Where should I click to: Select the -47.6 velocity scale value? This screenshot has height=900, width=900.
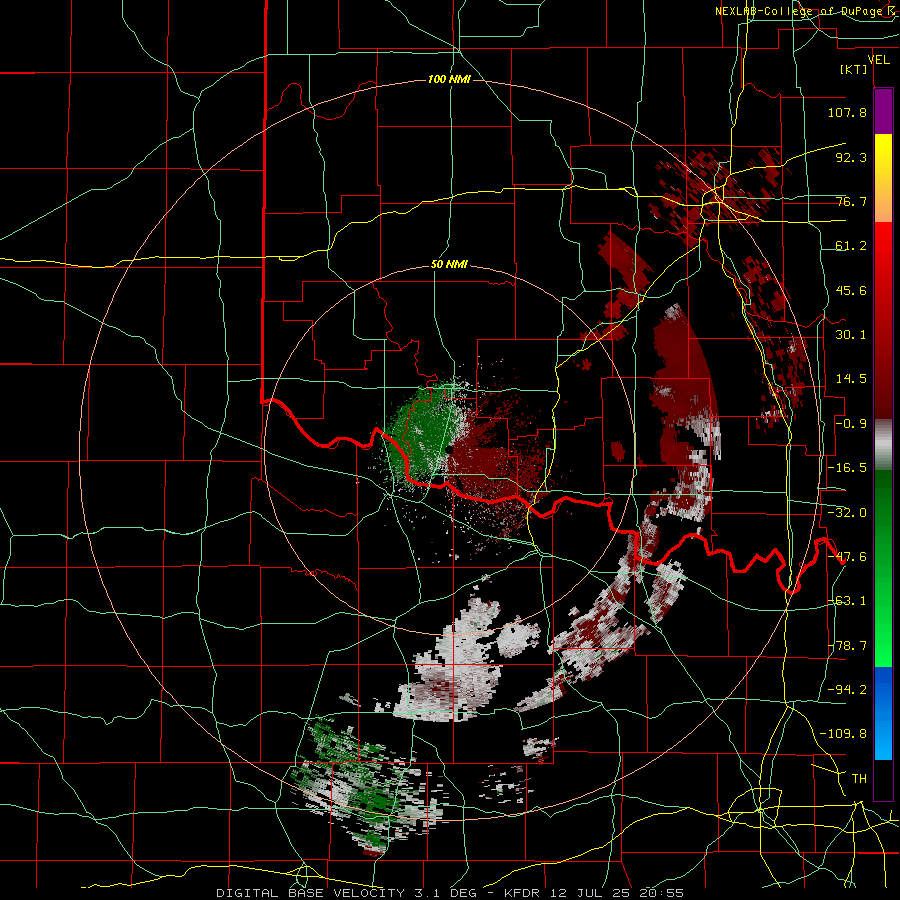tap(847, 557)
